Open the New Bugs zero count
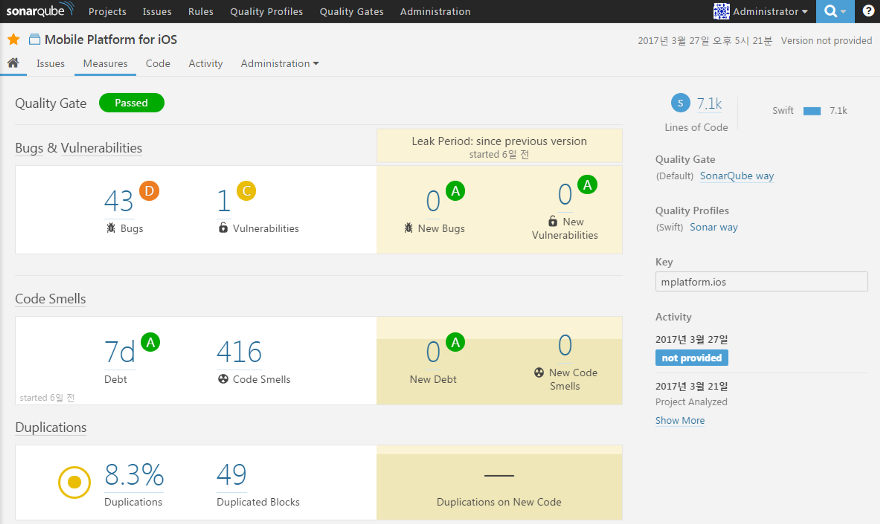 pos(433,201)
